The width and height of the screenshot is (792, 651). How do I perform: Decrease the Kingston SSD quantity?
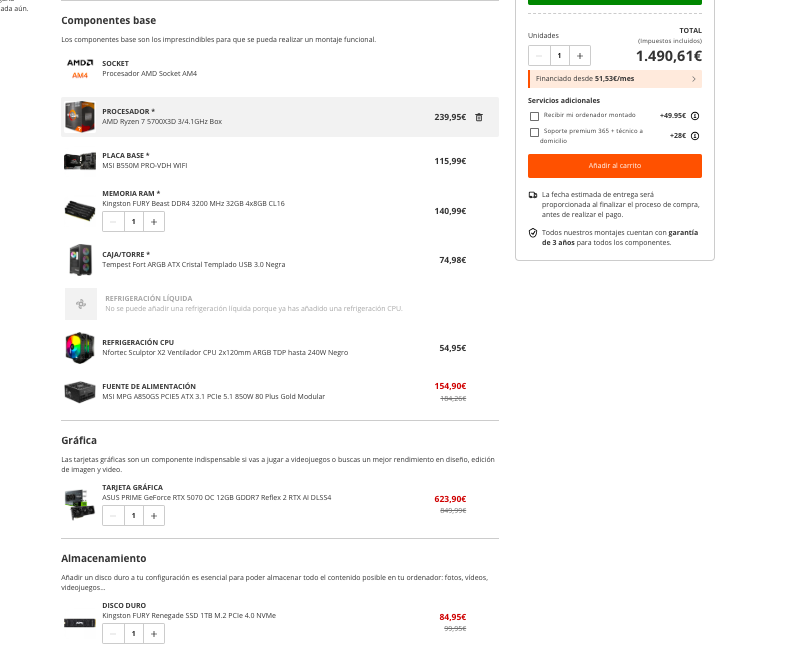[x=112, y=634]
